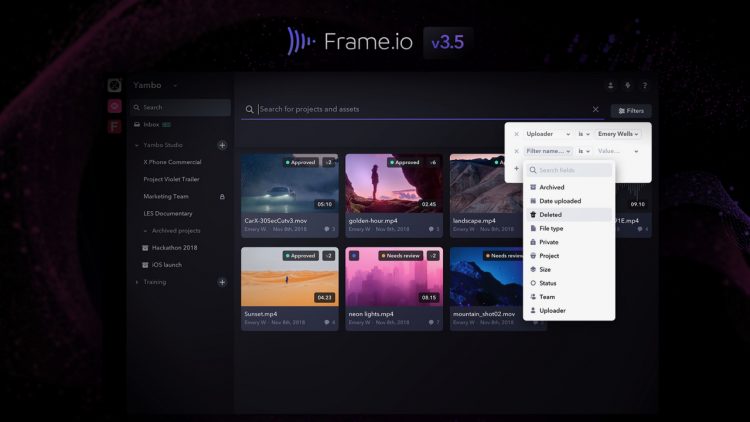Open the Emery Wells value dropdown

point(618,134)
